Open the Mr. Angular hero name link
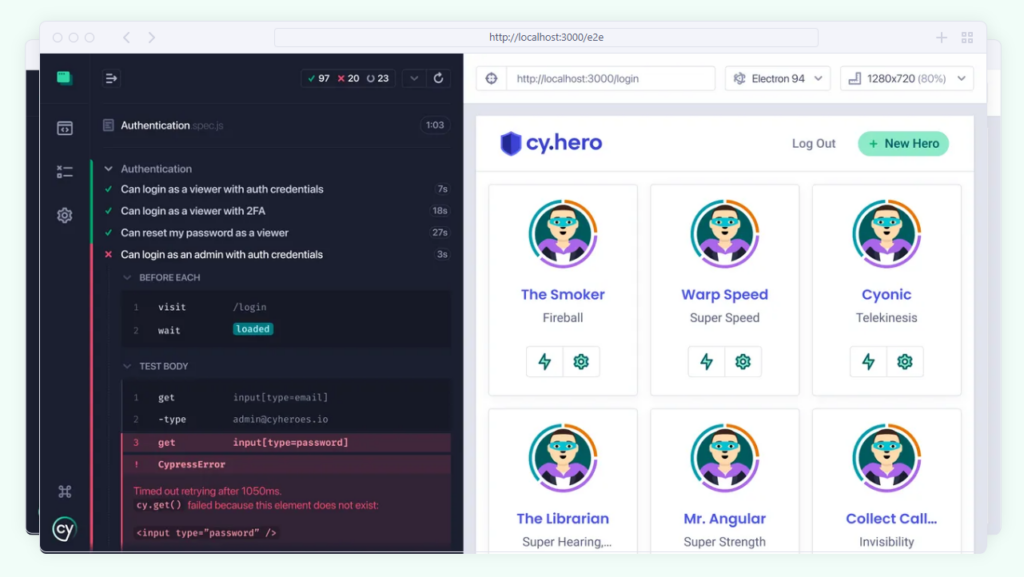1024x577 pixels. [x=724, y=518]
